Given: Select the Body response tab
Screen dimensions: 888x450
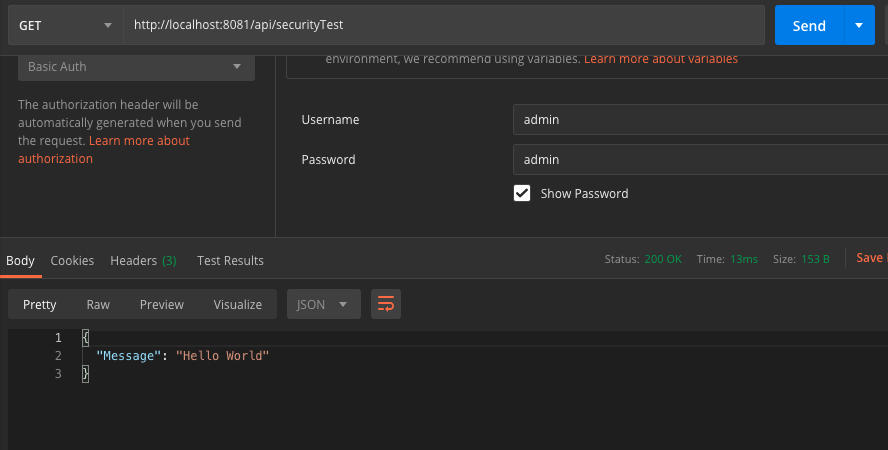Looking at the screenshot, I should pyautogui.click(x=20, y=261).
